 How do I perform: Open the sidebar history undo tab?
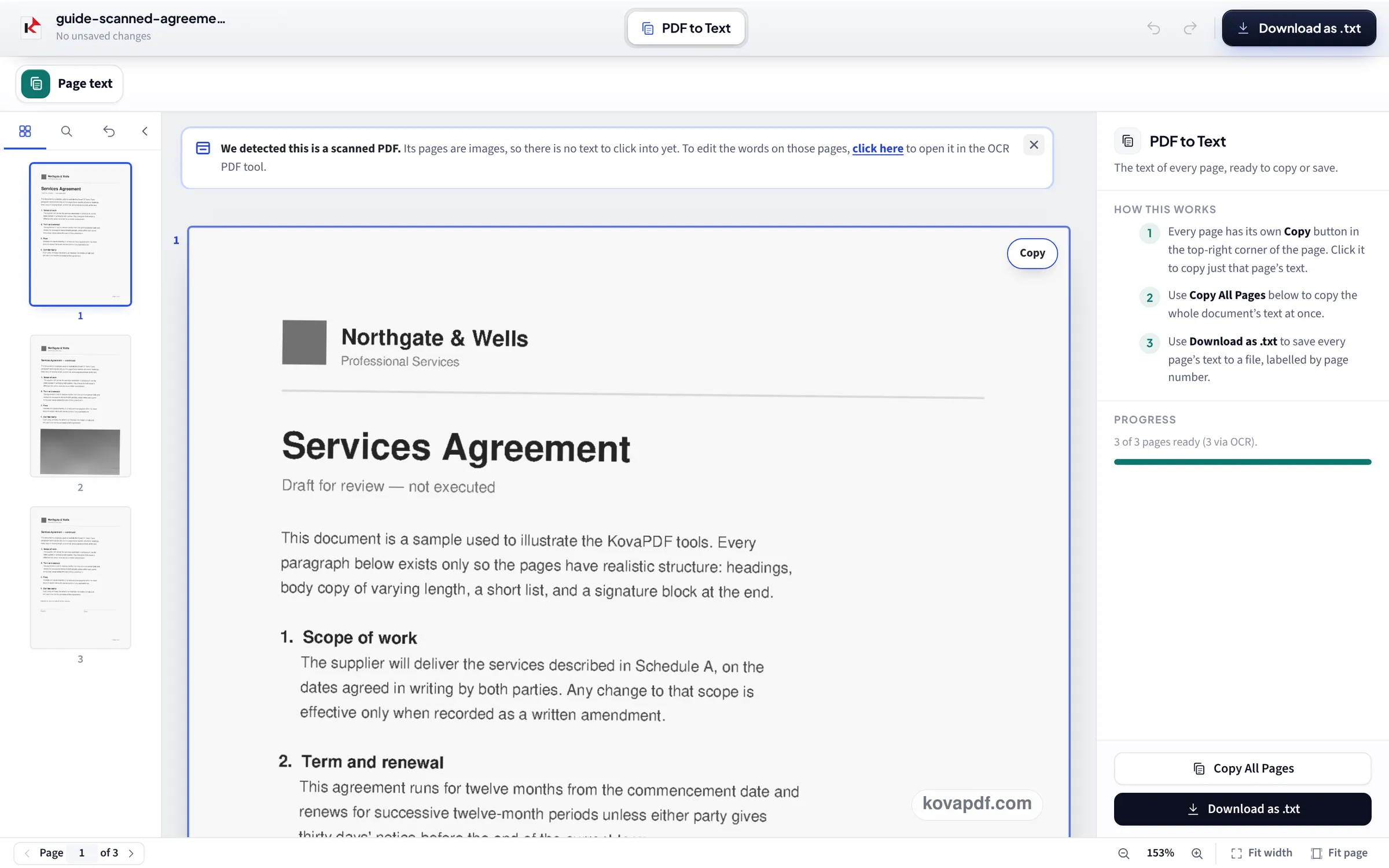click(109, 131)
